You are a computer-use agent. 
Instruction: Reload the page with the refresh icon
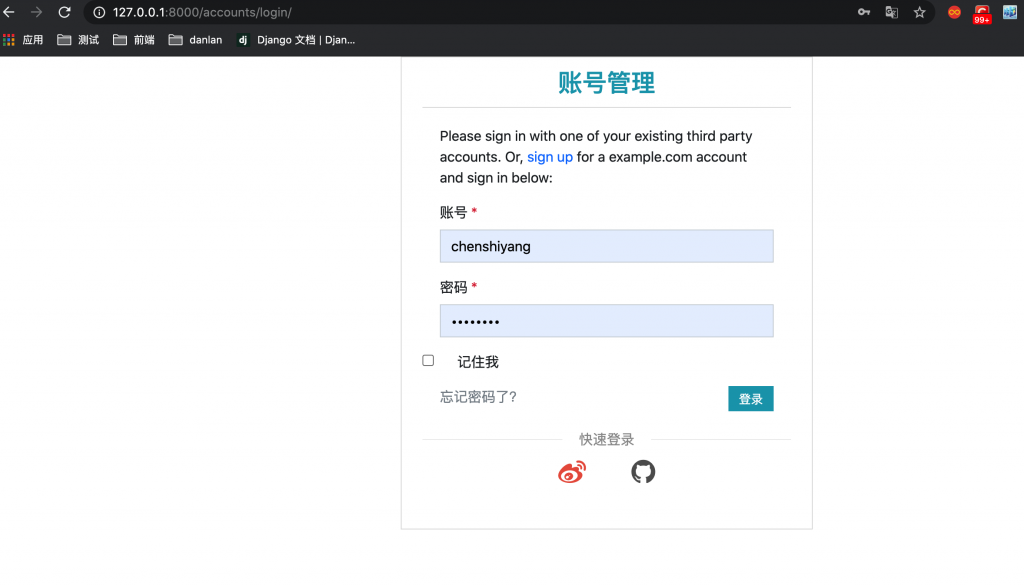(64, 12)
